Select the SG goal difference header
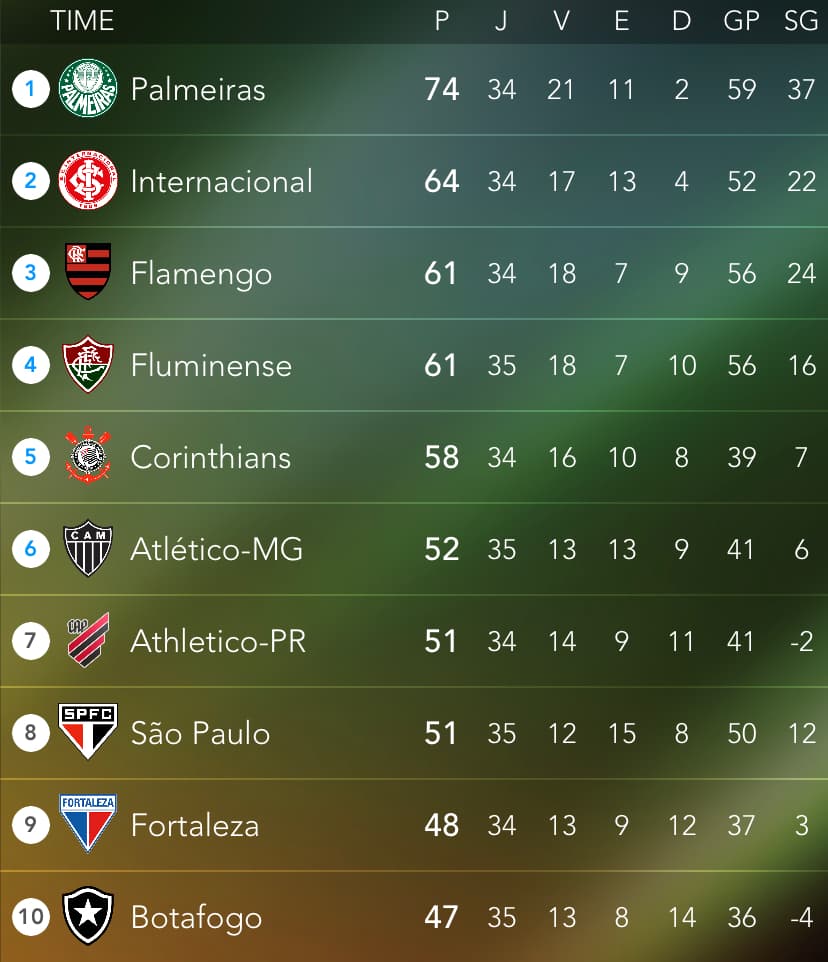This screenshot has height=962, width=828. click(800, 21)
